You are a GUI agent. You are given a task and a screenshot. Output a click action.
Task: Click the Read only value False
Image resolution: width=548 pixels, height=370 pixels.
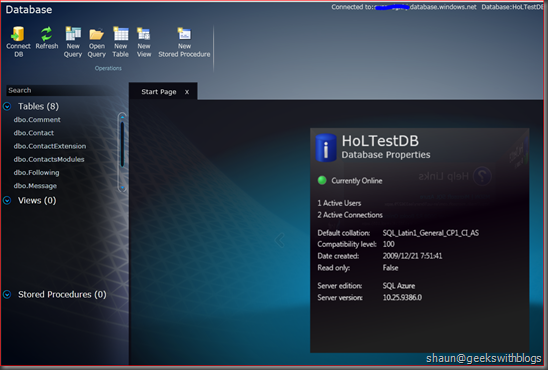[390, 268]
